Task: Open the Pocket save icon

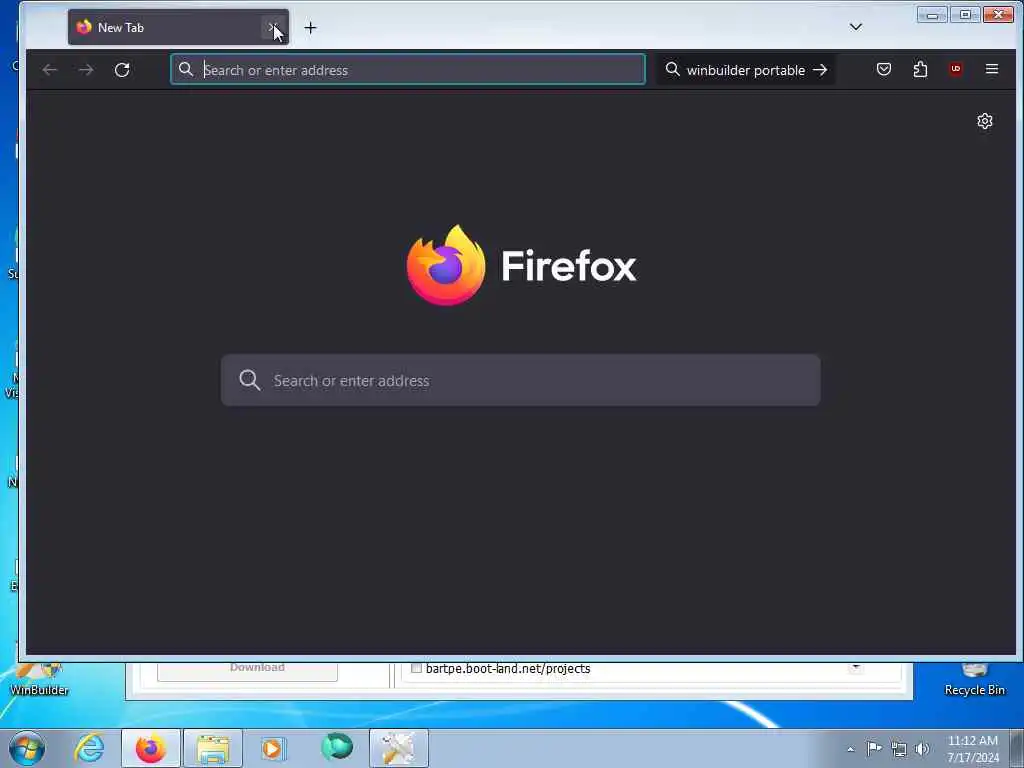Action: (x=884, y=69)
